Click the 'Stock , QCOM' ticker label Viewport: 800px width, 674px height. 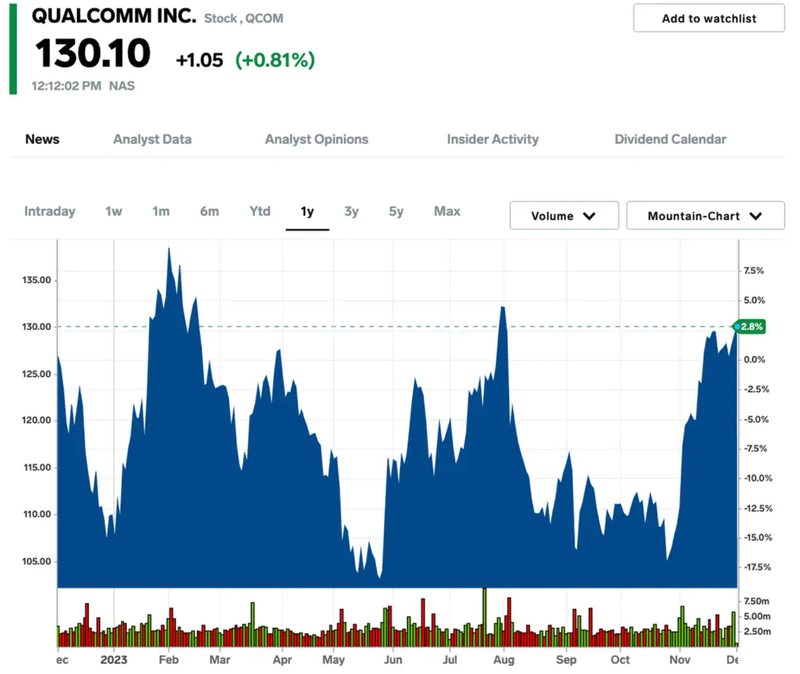(243, 18)
